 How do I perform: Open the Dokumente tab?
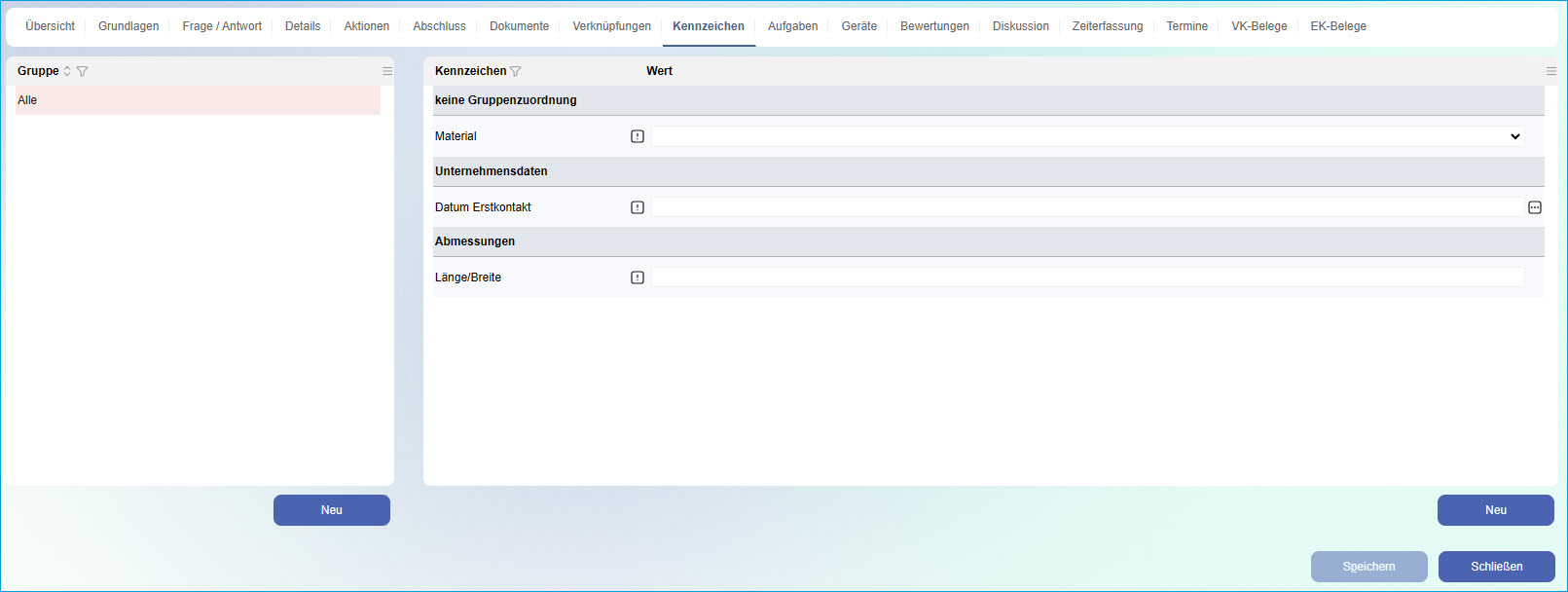pos(519,26)
